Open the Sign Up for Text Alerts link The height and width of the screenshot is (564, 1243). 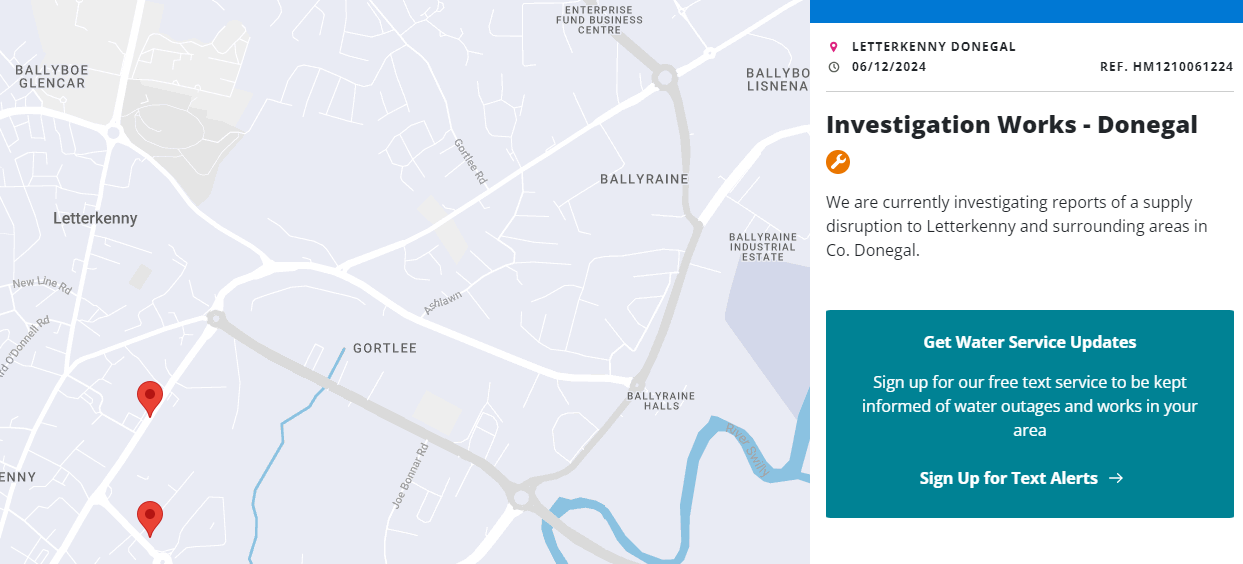point(1008,478)
